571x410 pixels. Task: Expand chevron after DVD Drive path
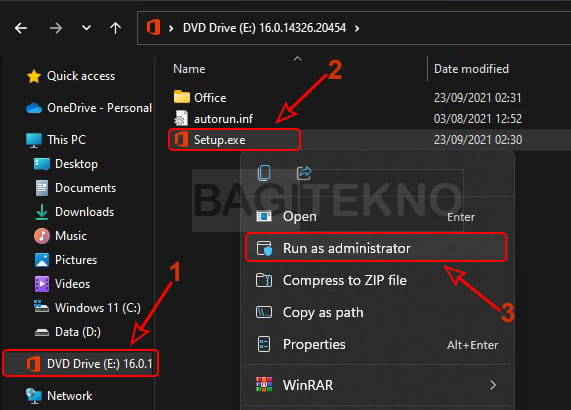[x=357, y=28]
